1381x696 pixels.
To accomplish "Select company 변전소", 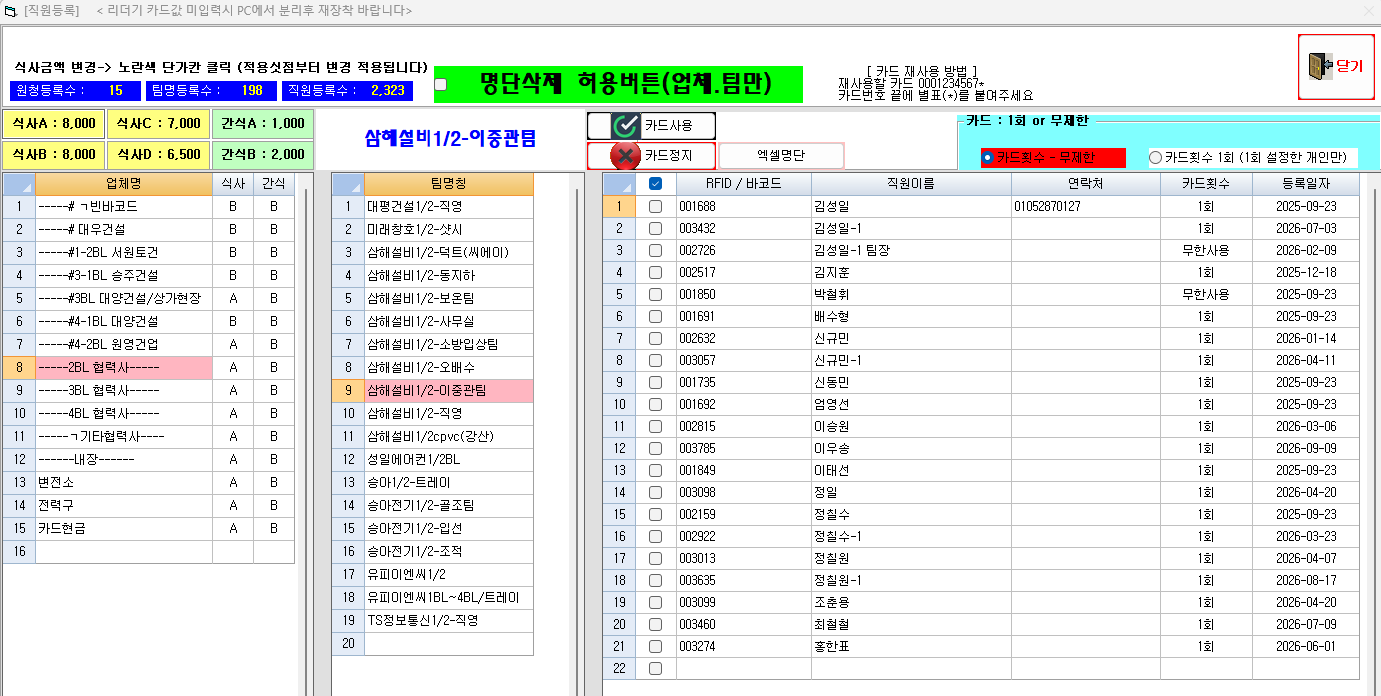I will tap(124, 482).
